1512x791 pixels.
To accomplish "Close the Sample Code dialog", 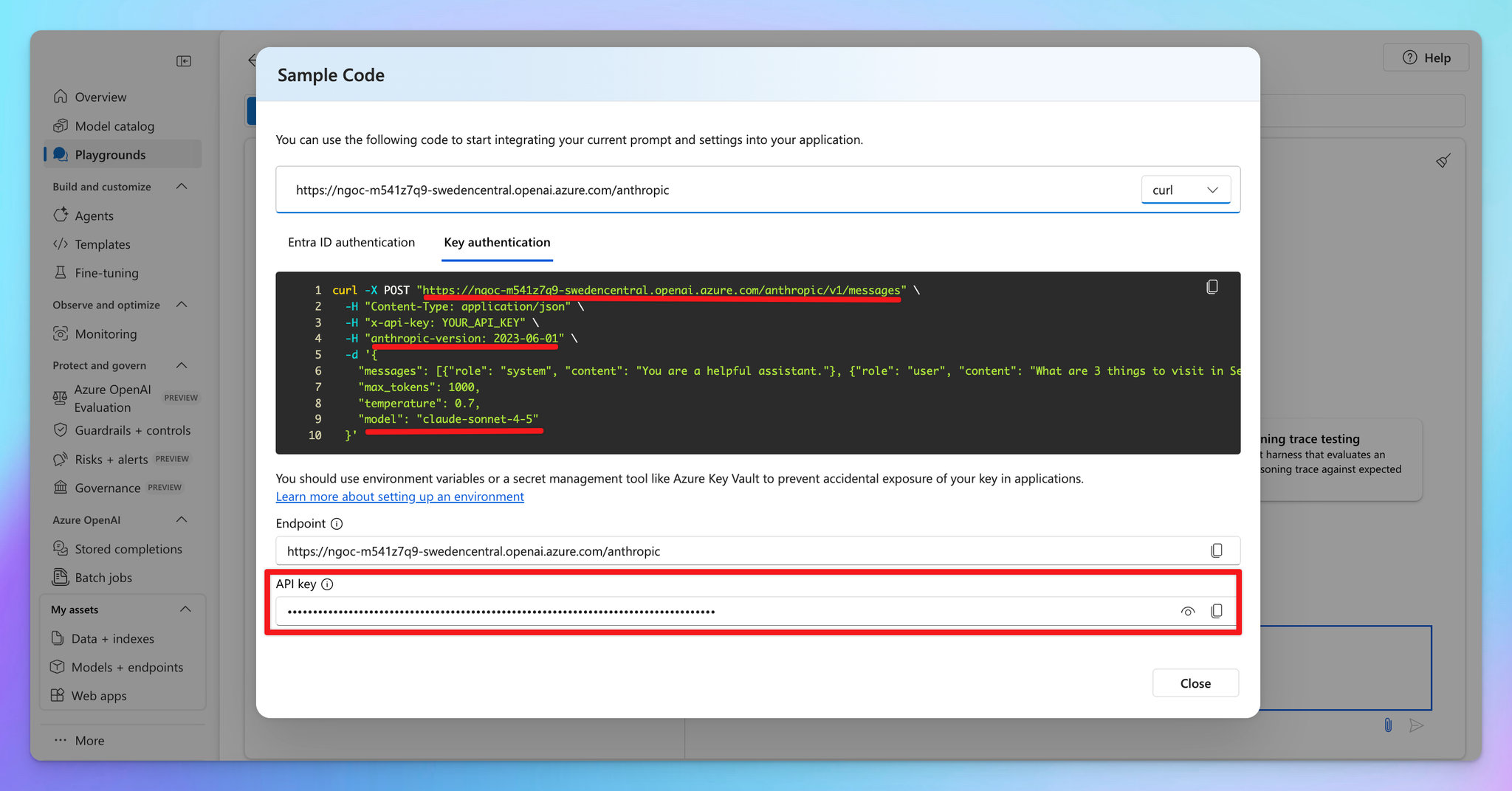I will coord(1195,683).
